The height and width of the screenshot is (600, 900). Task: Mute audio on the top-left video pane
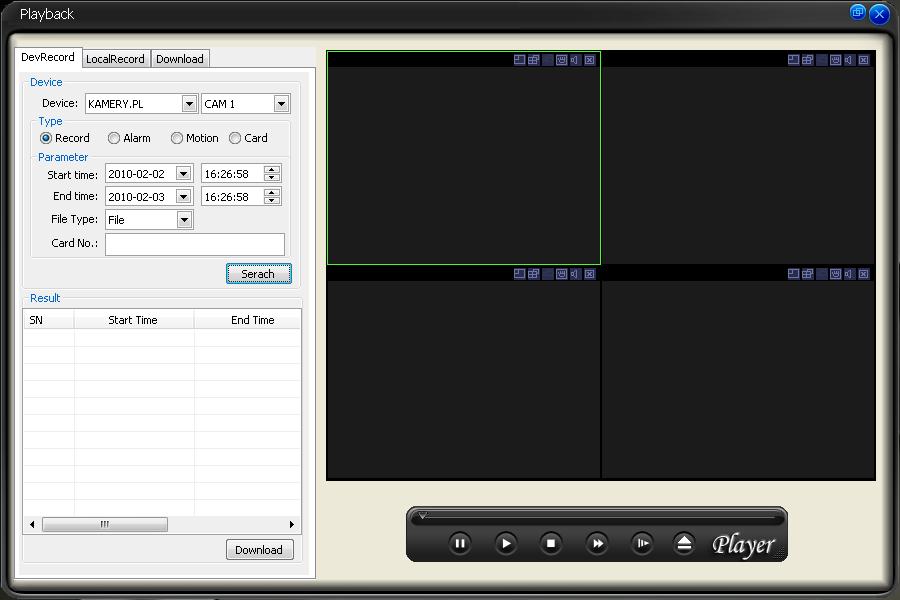point(575,60)
